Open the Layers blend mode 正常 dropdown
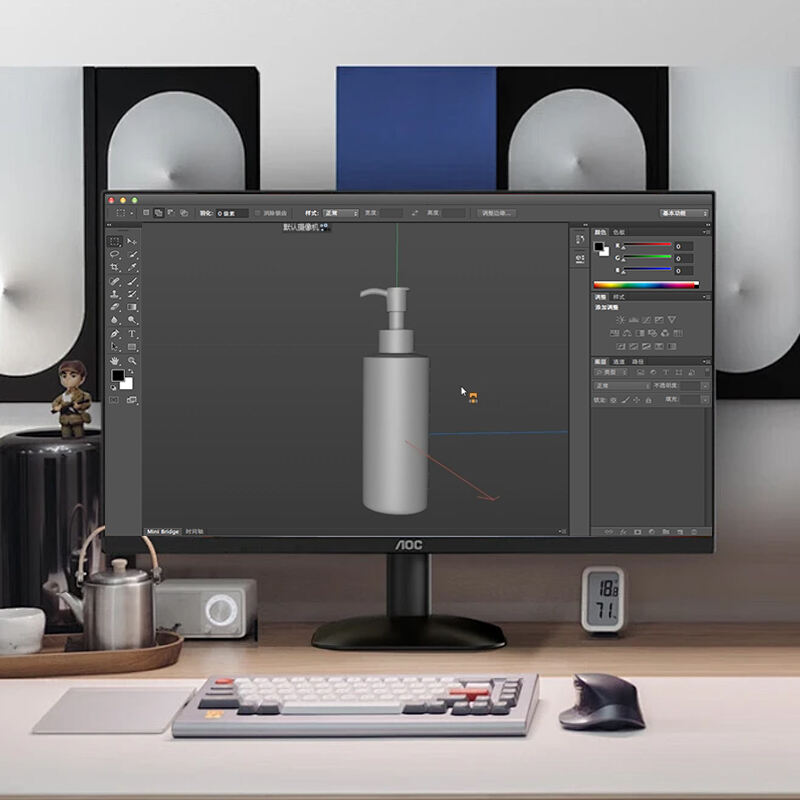 [622, 386]
